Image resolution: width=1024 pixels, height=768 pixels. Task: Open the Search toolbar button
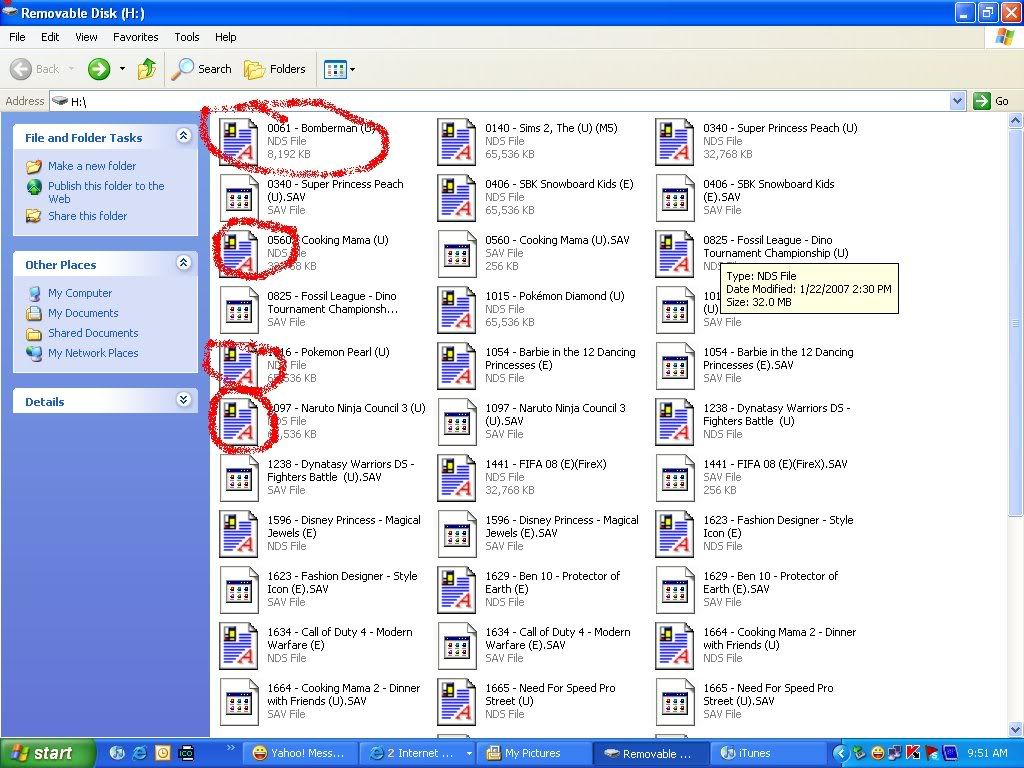click(202, 69)
